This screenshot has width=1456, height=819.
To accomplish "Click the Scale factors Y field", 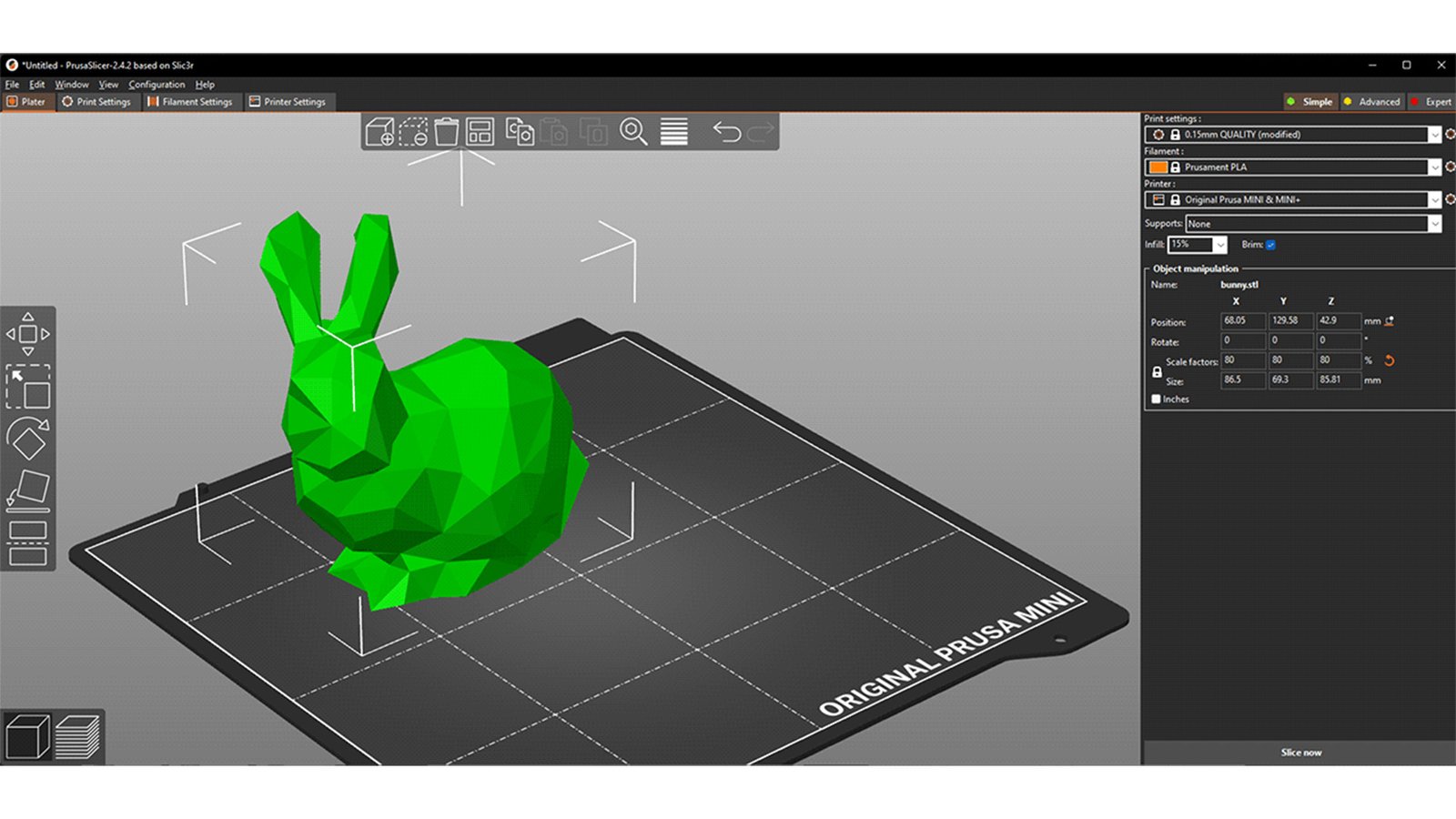I will [x=1290, y=360].
